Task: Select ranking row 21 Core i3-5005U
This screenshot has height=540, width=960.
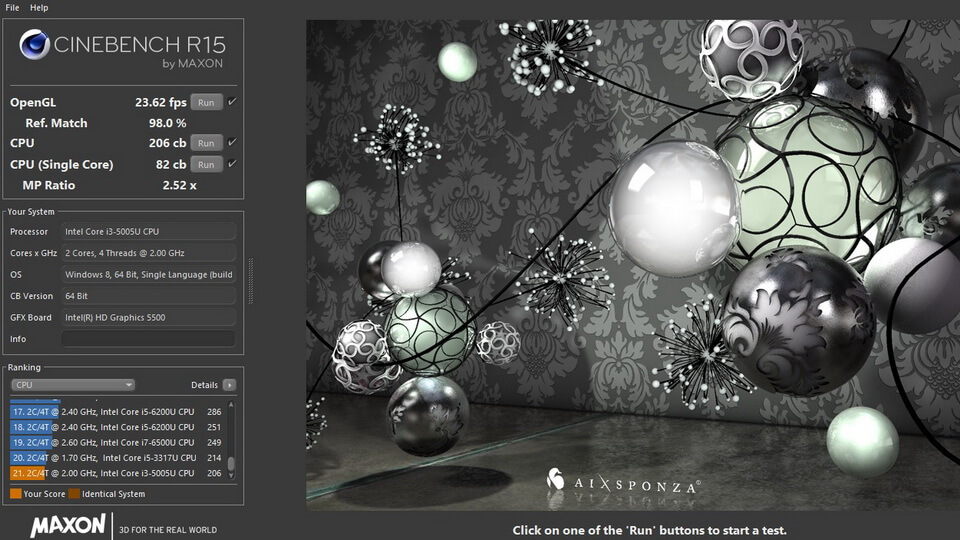Action: click(117, 473)
